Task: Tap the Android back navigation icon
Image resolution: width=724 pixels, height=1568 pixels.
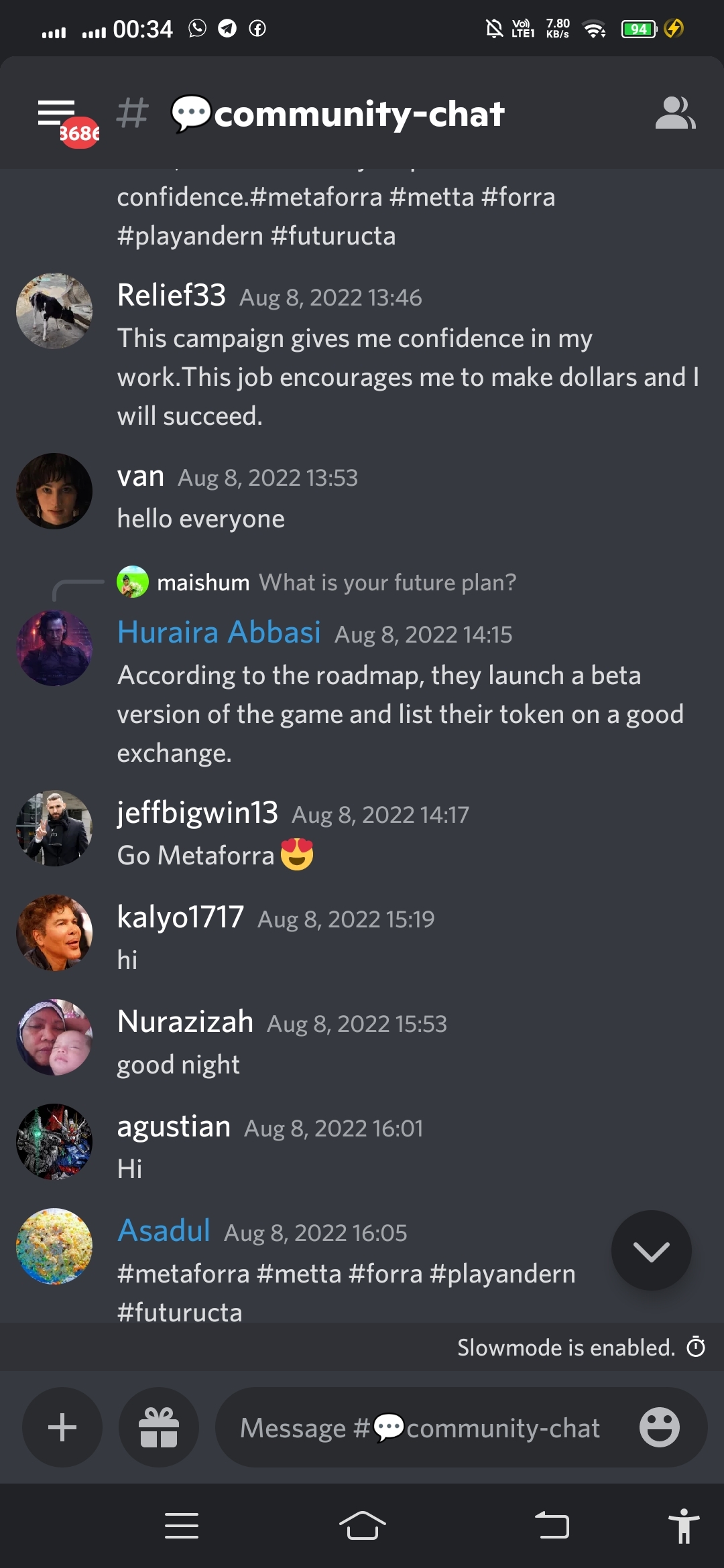Action: tap(552, 1526)
